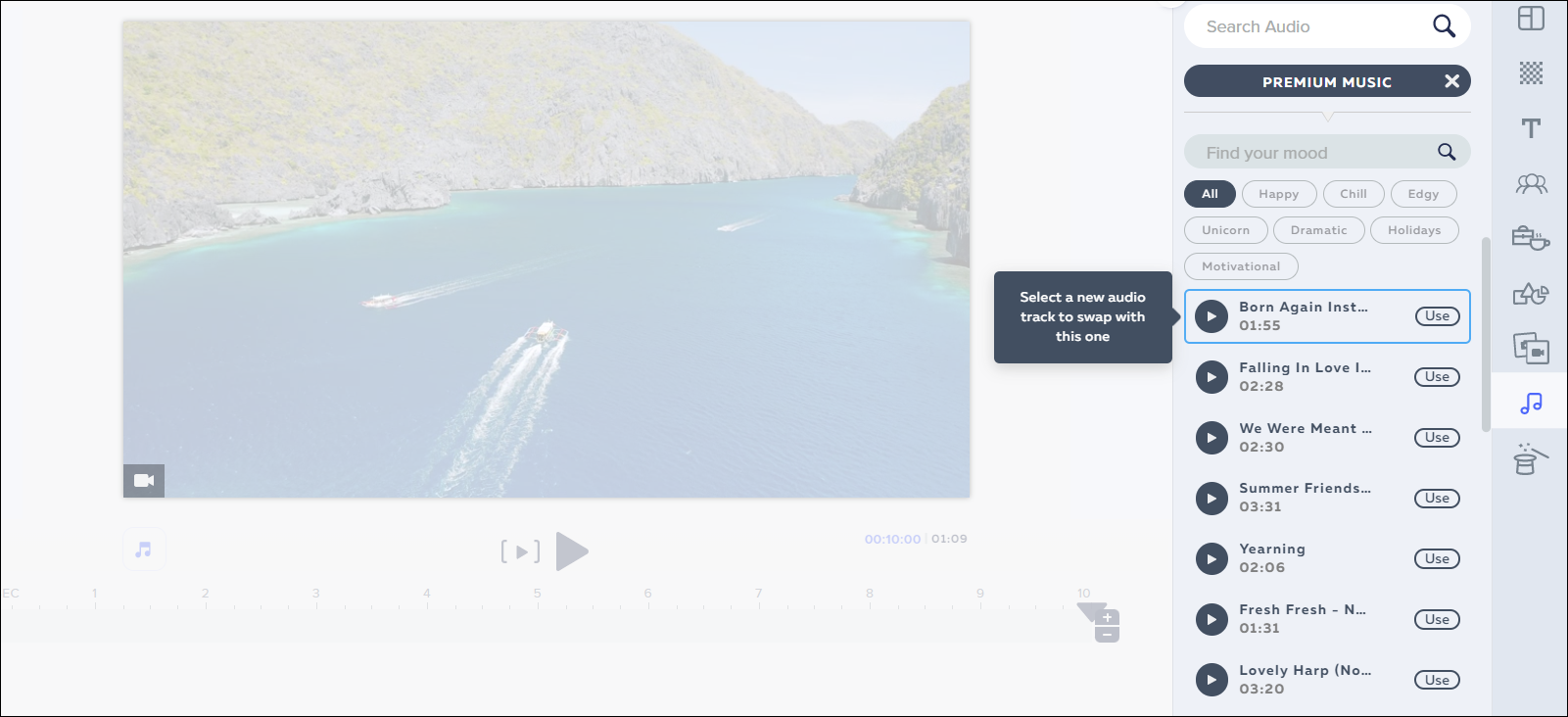
Task: Select the Happy mood filter
Action: coord(1278,194)
